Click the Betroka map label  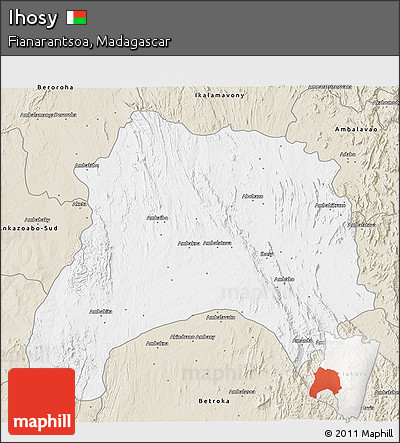(x=214, y=401)
